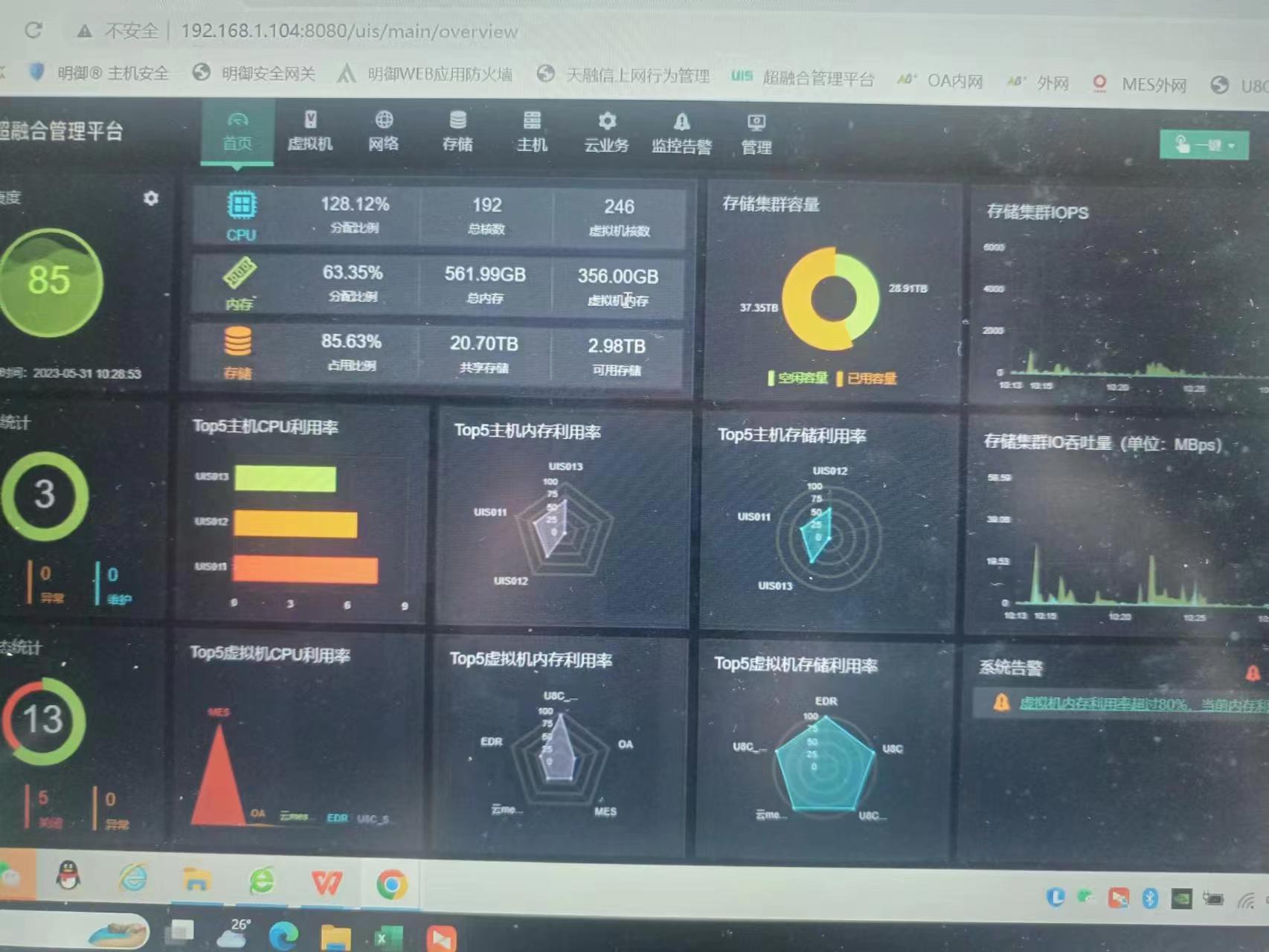Expand the green 一键 dropdown button

[x=1203, y=145]
